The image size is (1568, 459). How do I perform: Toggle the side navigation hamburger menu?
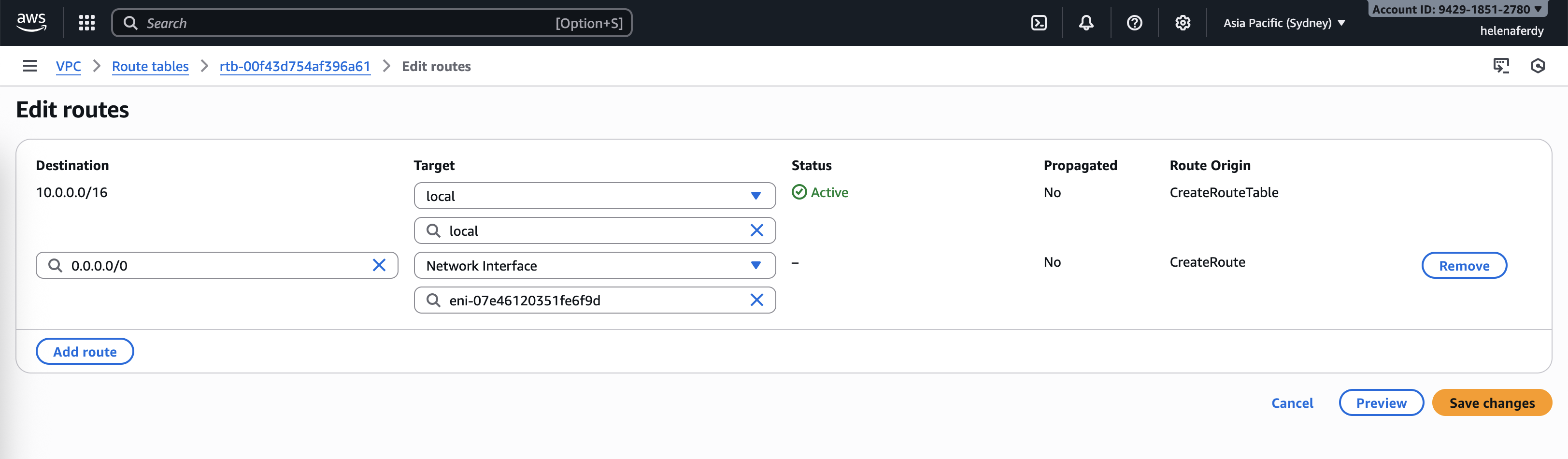point(30,66)
